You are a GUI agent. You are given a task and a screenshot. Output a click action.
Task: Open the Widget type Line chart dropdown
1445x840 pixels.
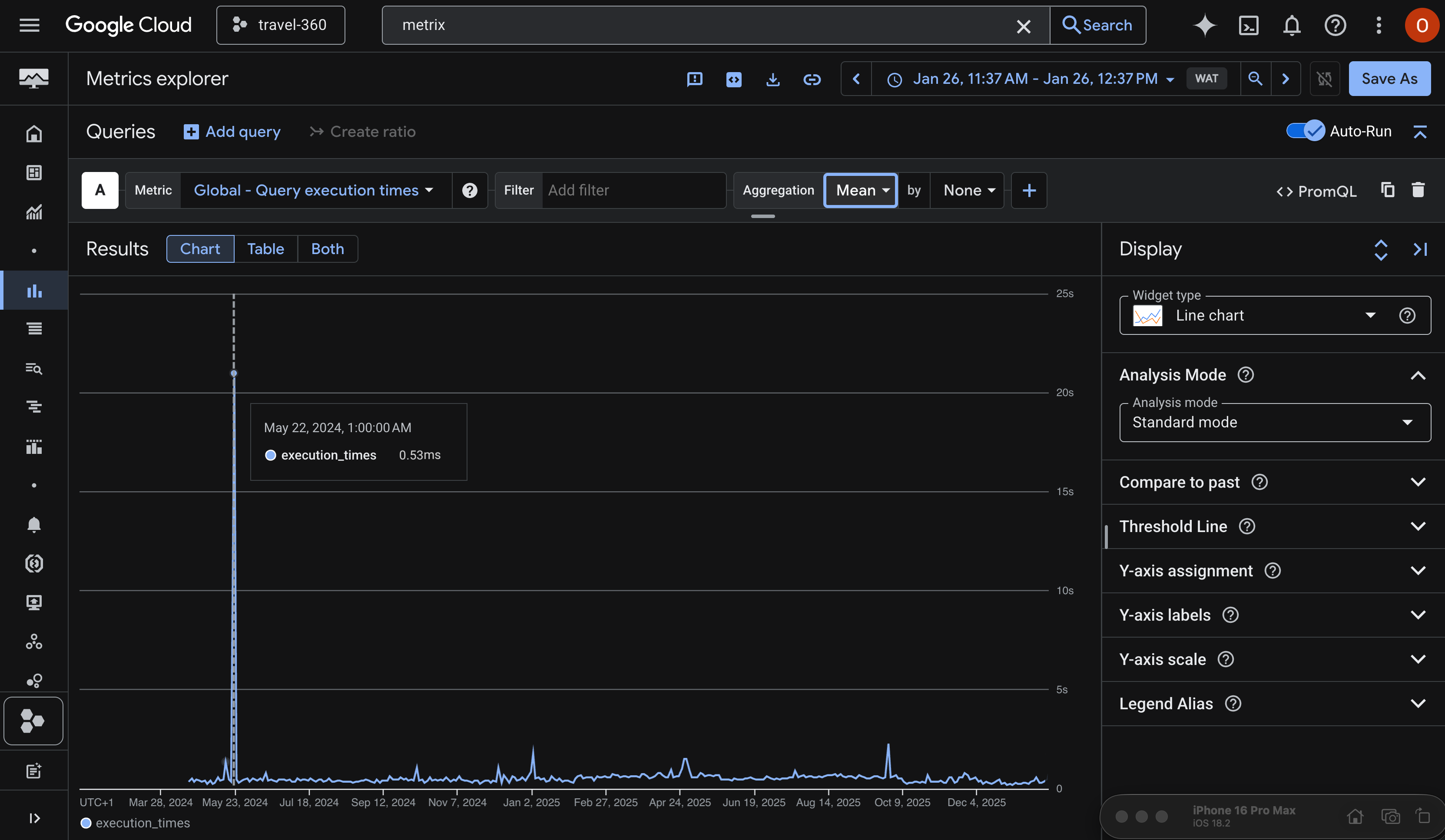point(1262,315)
